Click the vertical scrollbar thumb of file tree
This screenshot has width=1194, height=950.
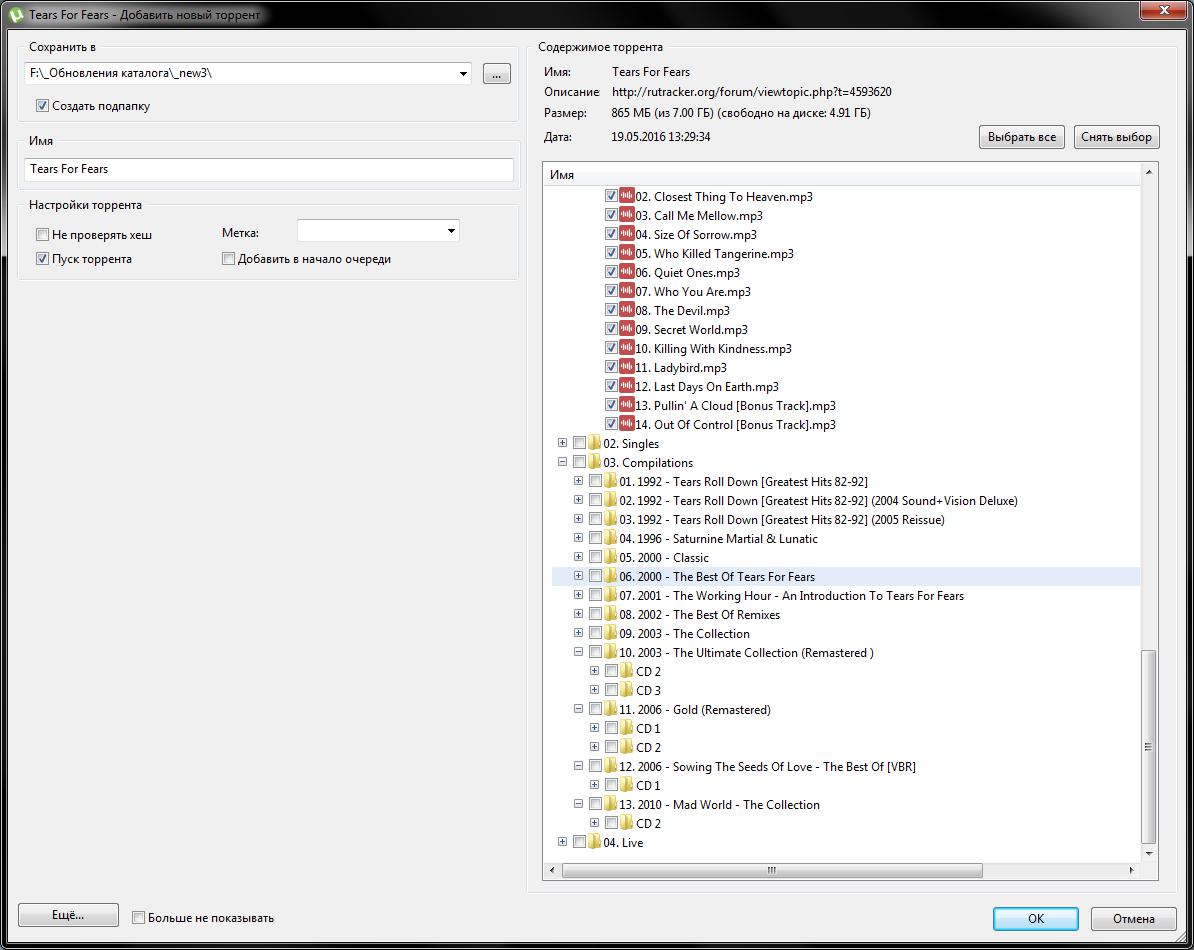pyautogui.click(x=1148, y=746)
